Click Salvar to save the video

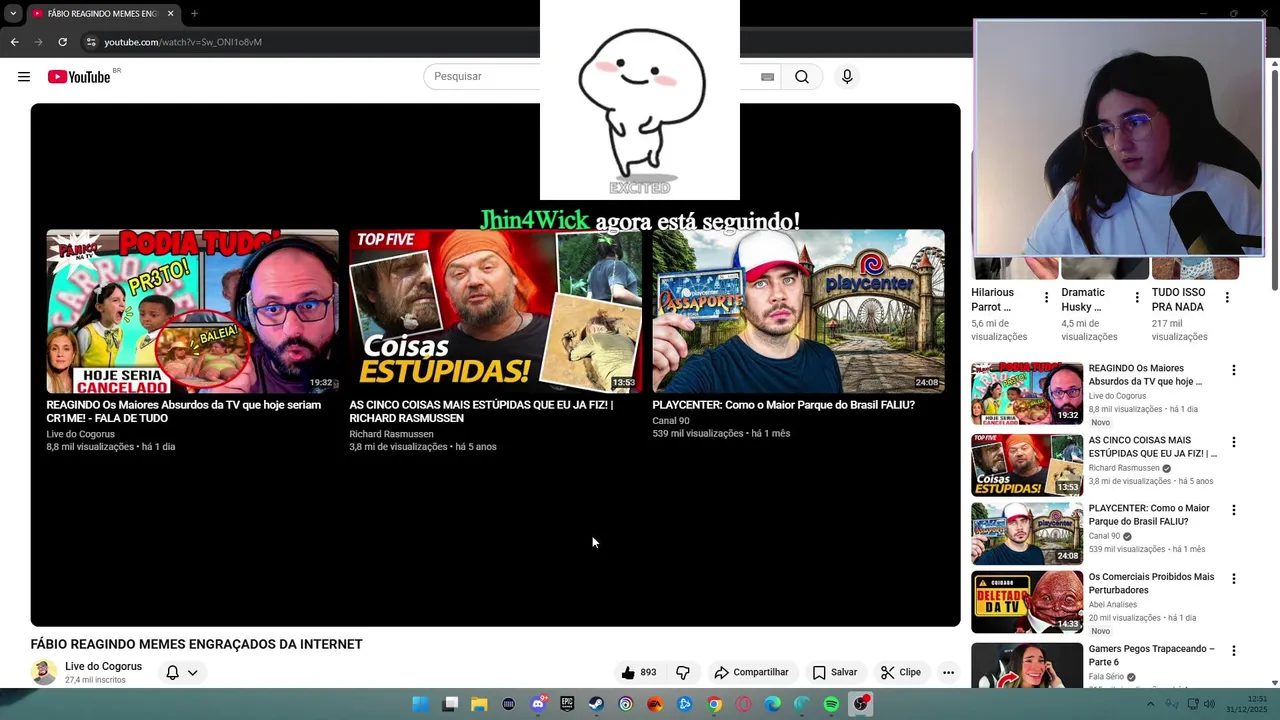(835, 673)
